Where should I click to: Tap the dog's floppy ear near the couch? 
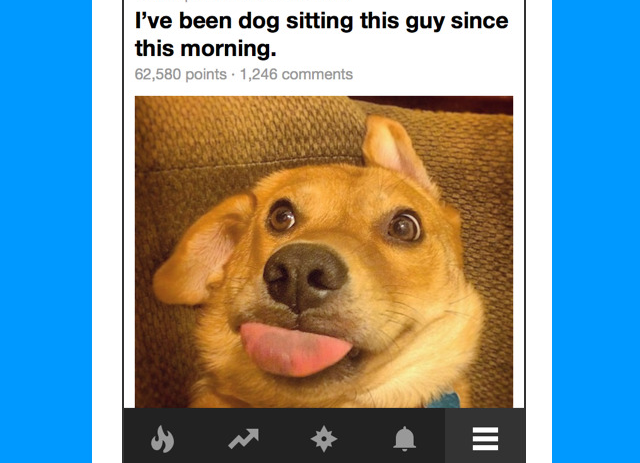pyautogui.click(x=200, y=251)
